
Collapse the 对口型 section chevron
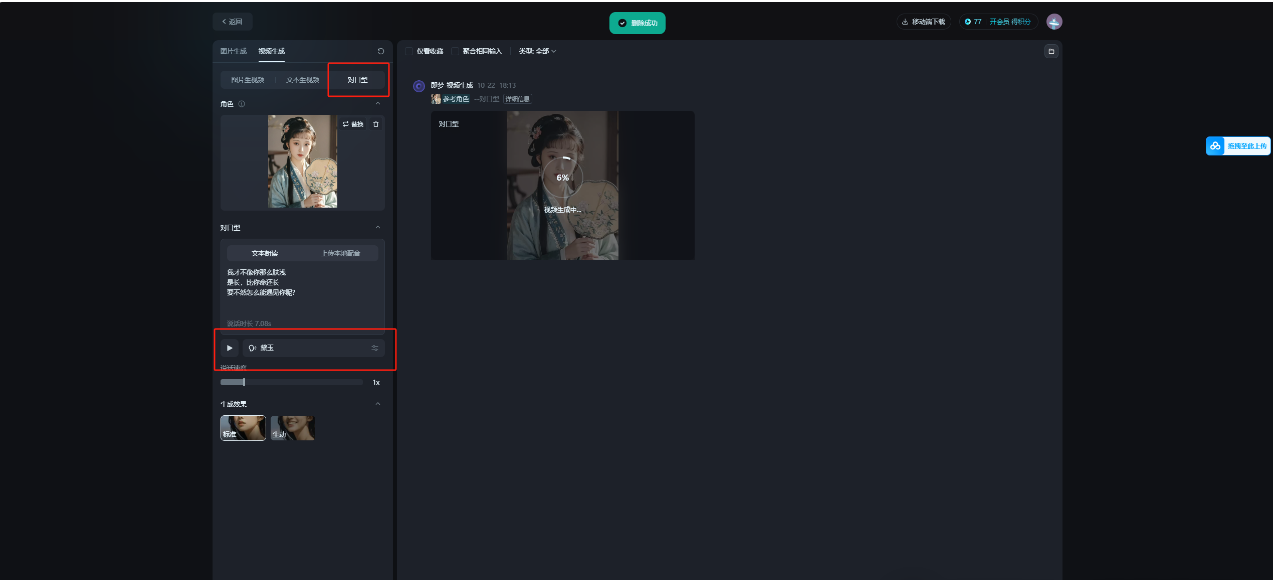(x=378, y=228)
